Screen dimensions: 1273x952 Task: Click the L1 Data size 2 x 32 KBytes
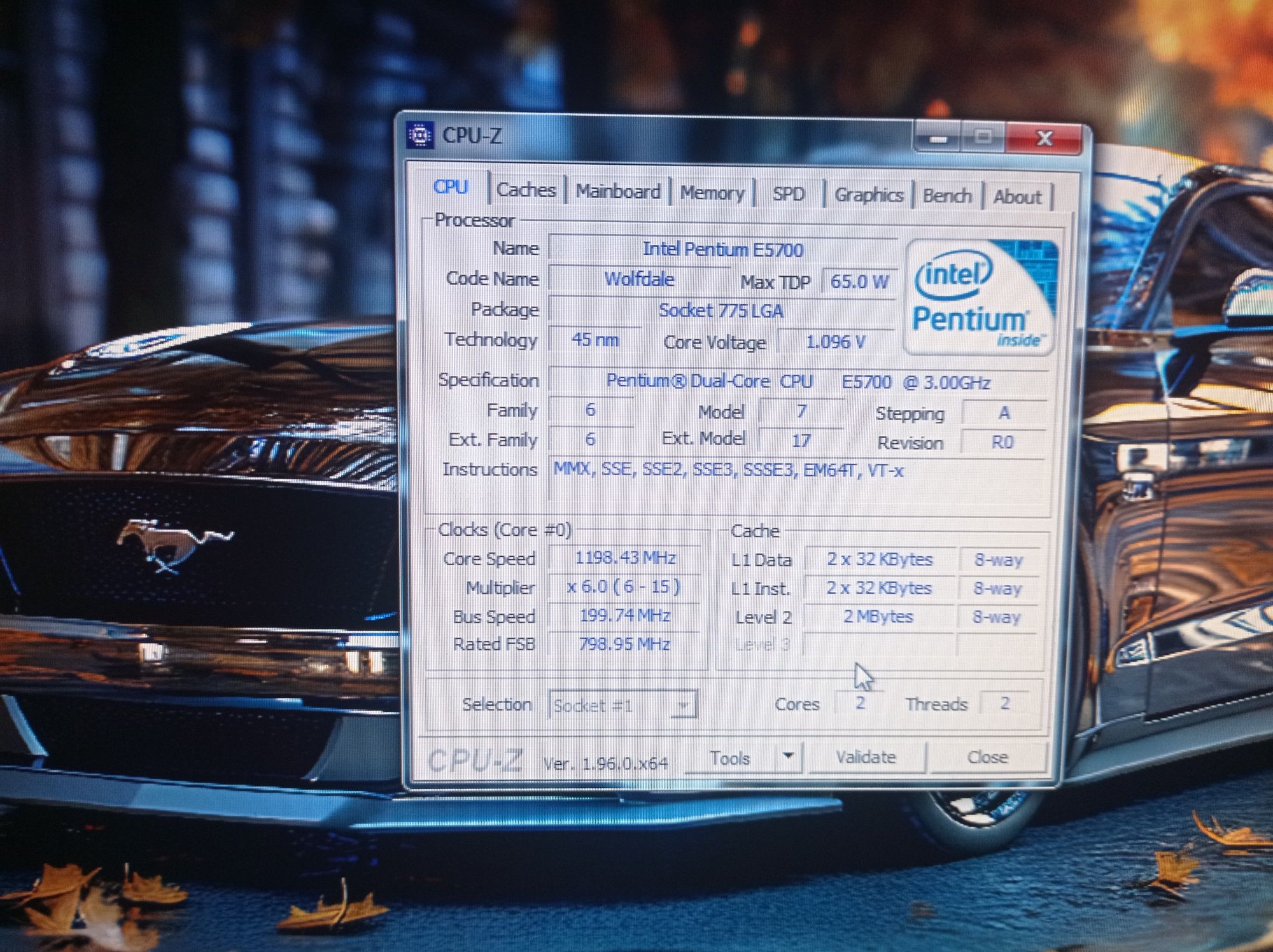(x=880, y=559)
